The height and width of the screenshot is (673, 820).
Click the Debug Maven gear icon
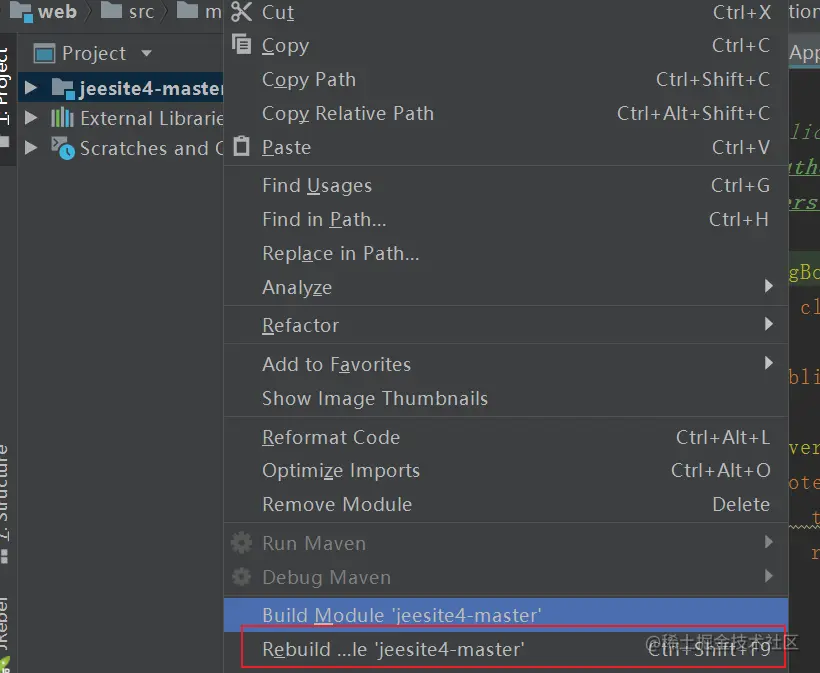pyautogui.click(x=241, y=576)
